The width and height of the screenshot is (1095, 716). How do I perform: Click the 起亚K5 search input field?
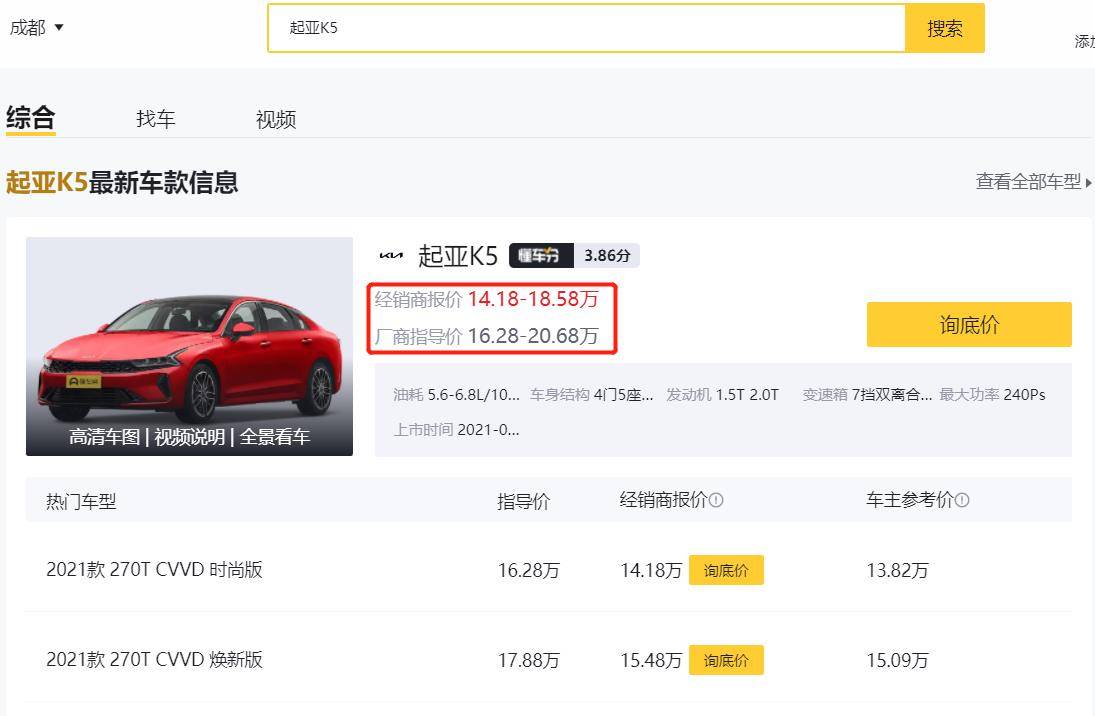tap(587, 28)
